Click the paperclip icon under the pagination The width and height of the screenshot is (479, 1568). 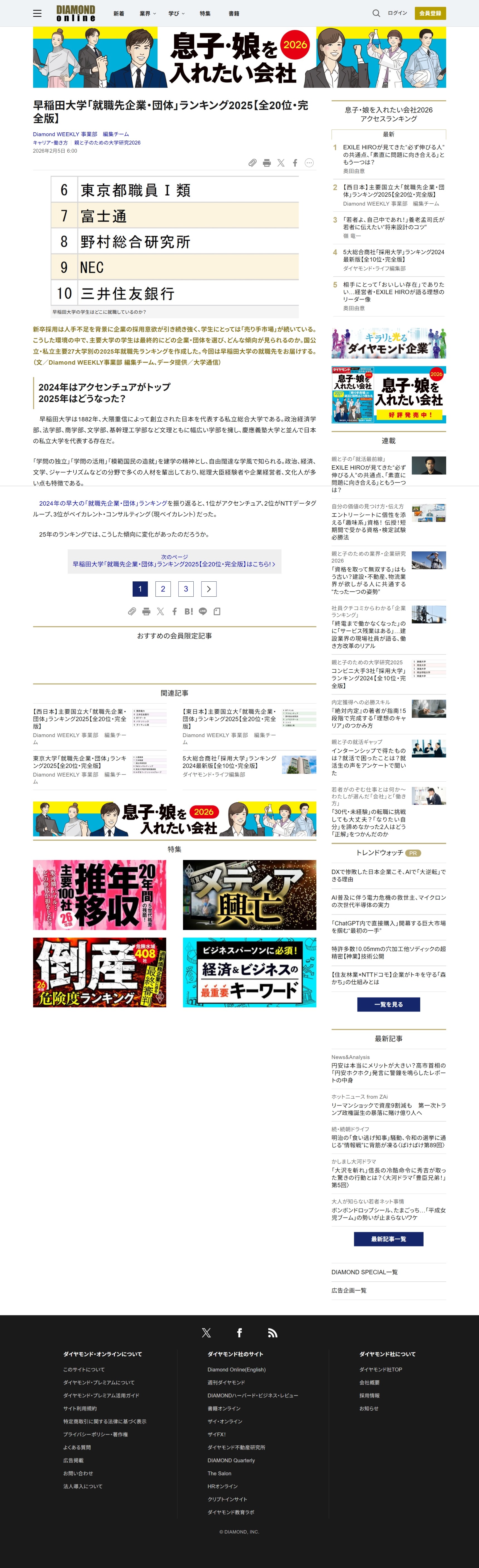click(x=132, y=611)
